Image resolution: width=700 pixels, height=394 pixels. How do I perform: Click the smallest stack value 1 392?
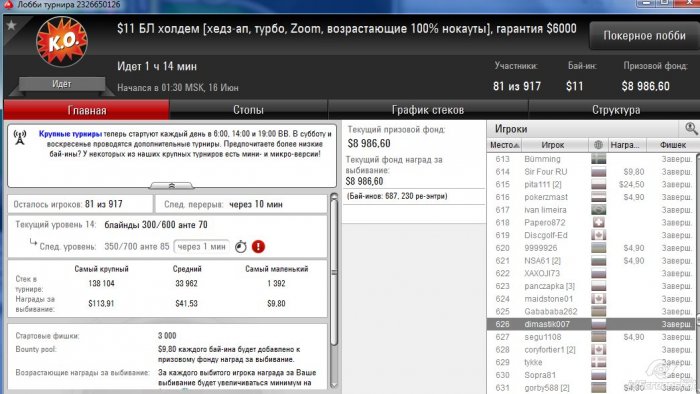(x=276, y=283)
